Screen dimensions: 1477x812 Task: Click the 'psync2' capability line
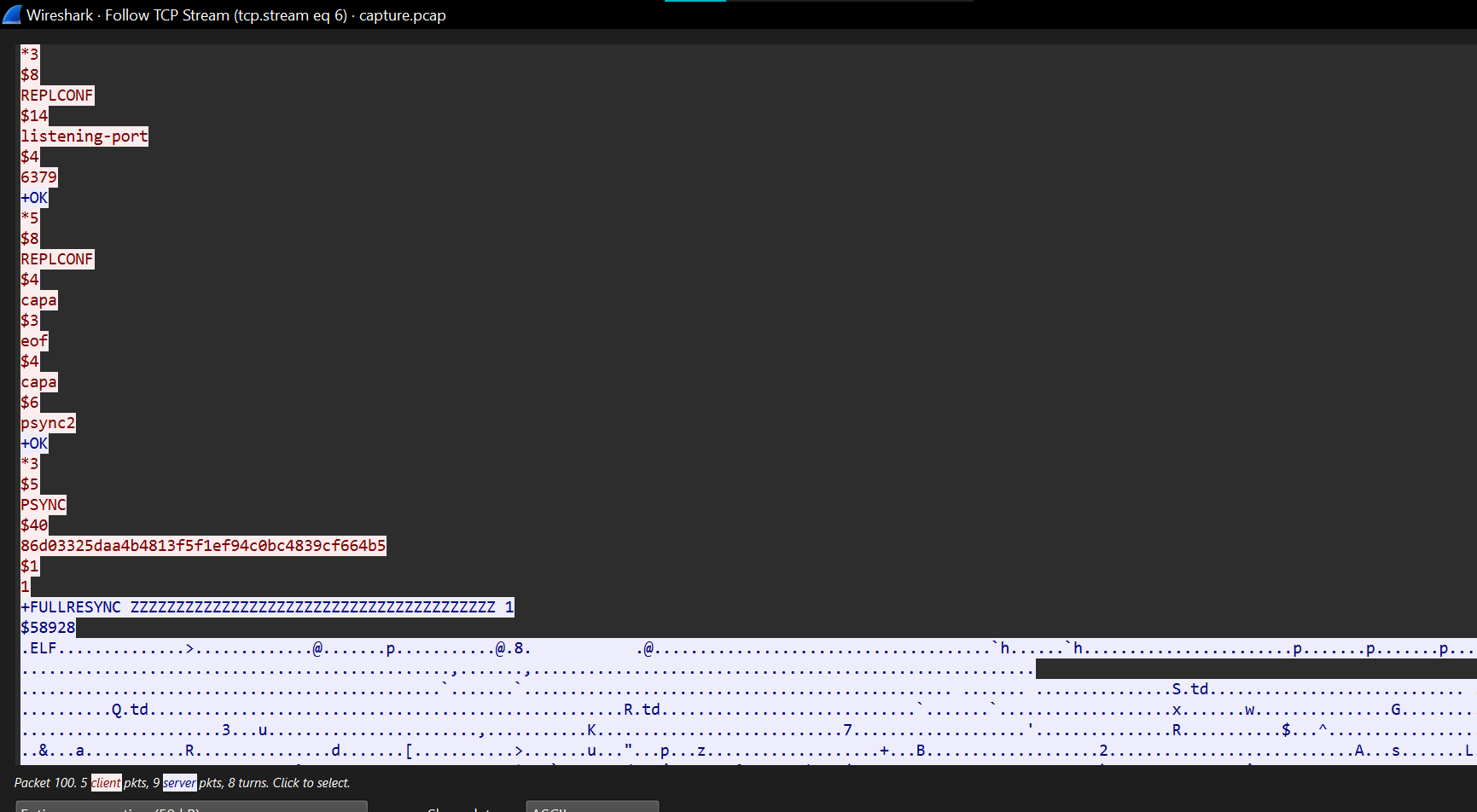point(48,423)
